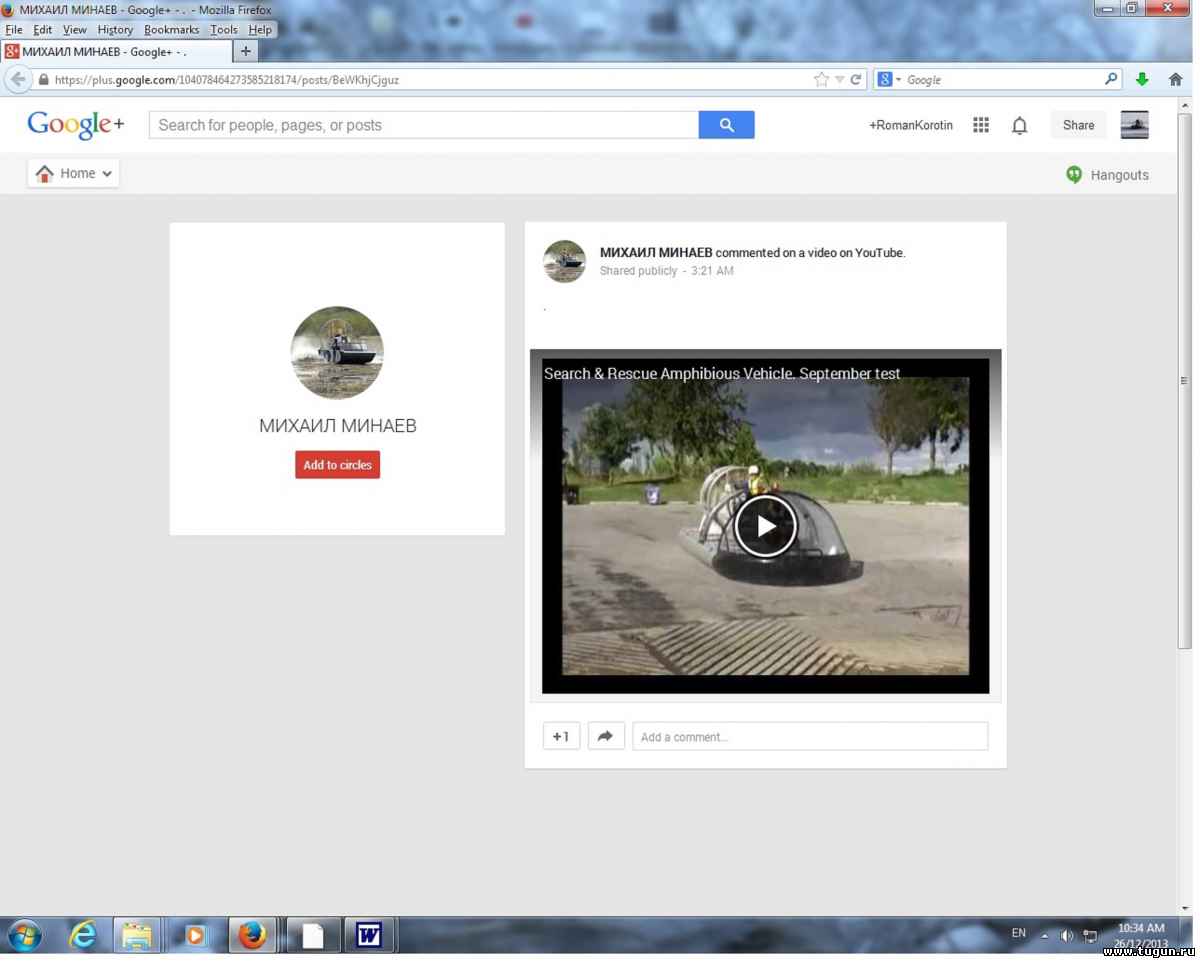The width and height of the screenshot is (1200, 961).
Task: Reload the page using the refresh icon
Action: pyautogui.click(x=856, y=79)
